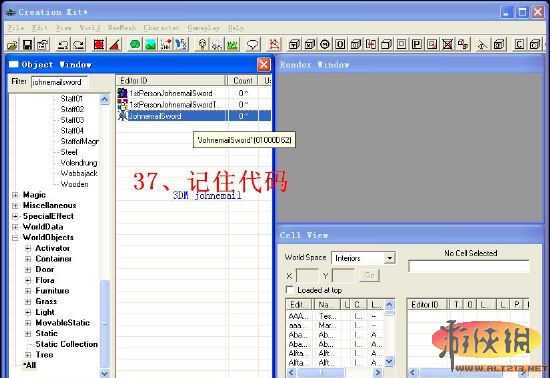Sort by Editor ID column in Object Window
This screenshot has width=550, height=378.
click(171, 81)
